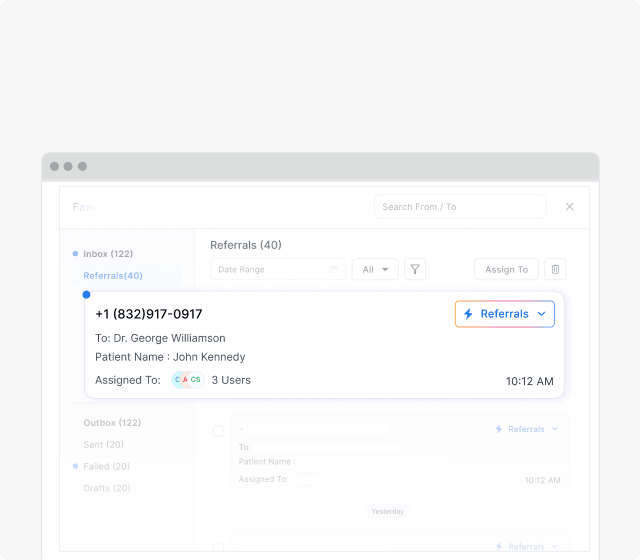Click the Search From / To field
The width and height of the screenshot is (640, 560).
coord(459,207)
